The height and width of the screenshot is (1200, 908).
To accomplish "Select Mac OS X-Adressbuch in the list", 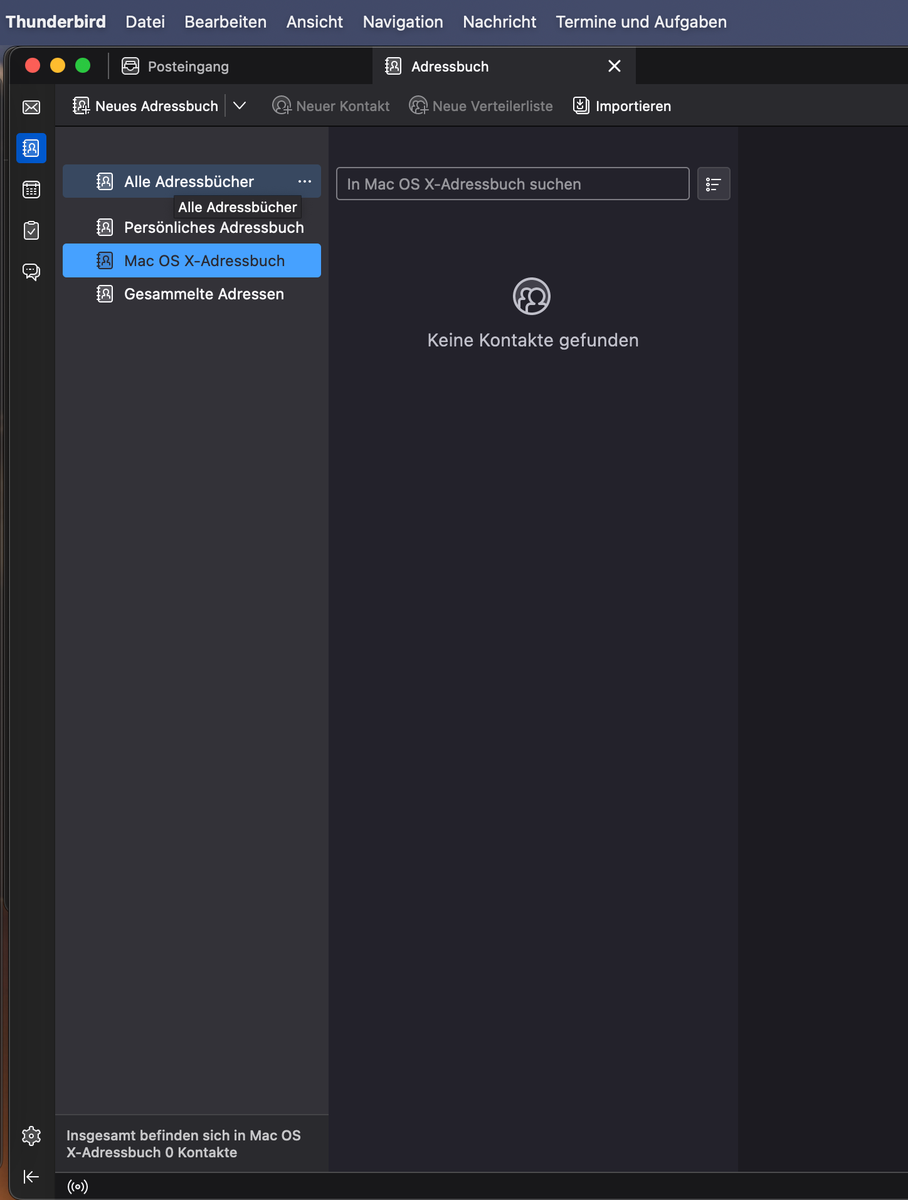I will point(192,261).
